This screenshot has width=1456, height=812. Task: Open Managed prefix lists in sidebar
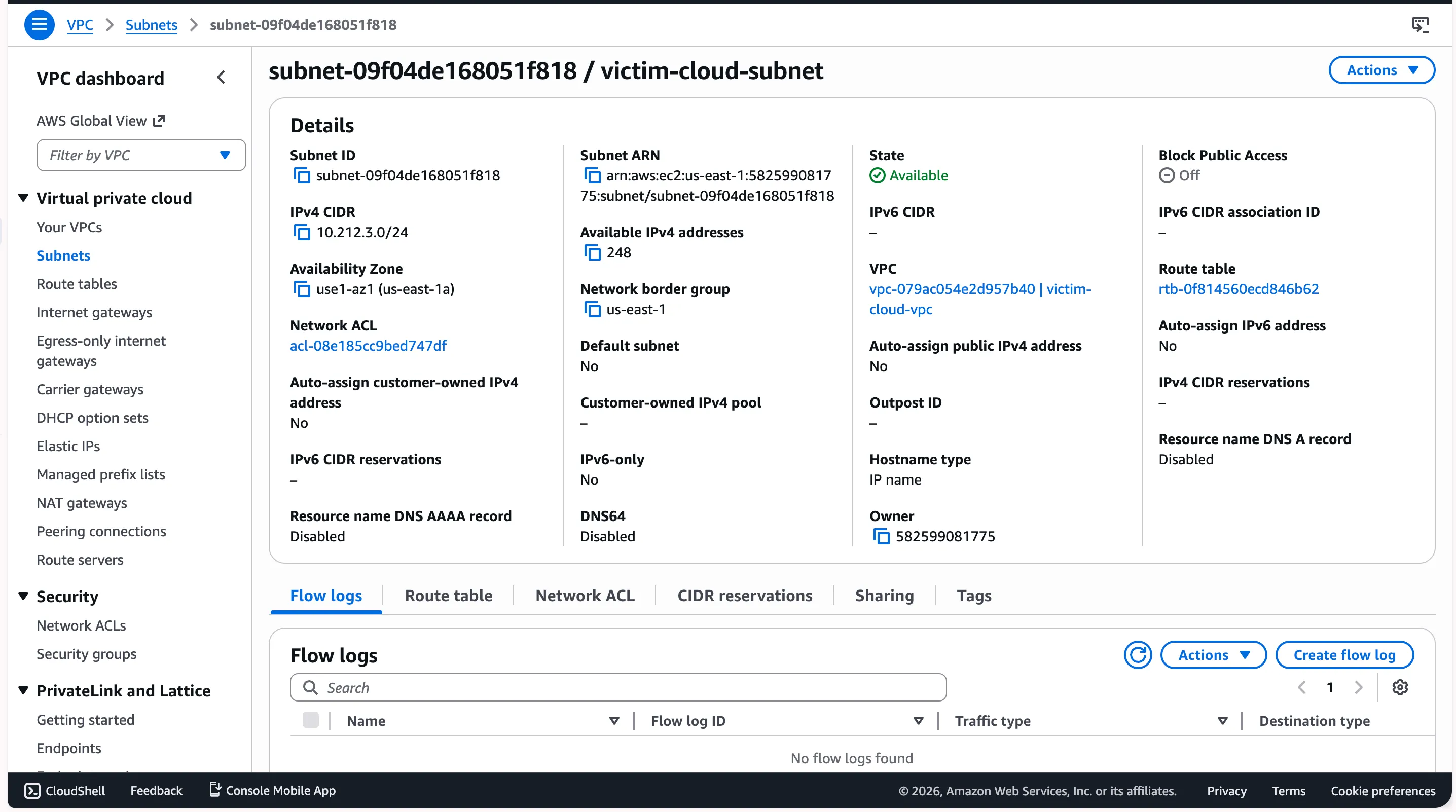click(100, 474)
